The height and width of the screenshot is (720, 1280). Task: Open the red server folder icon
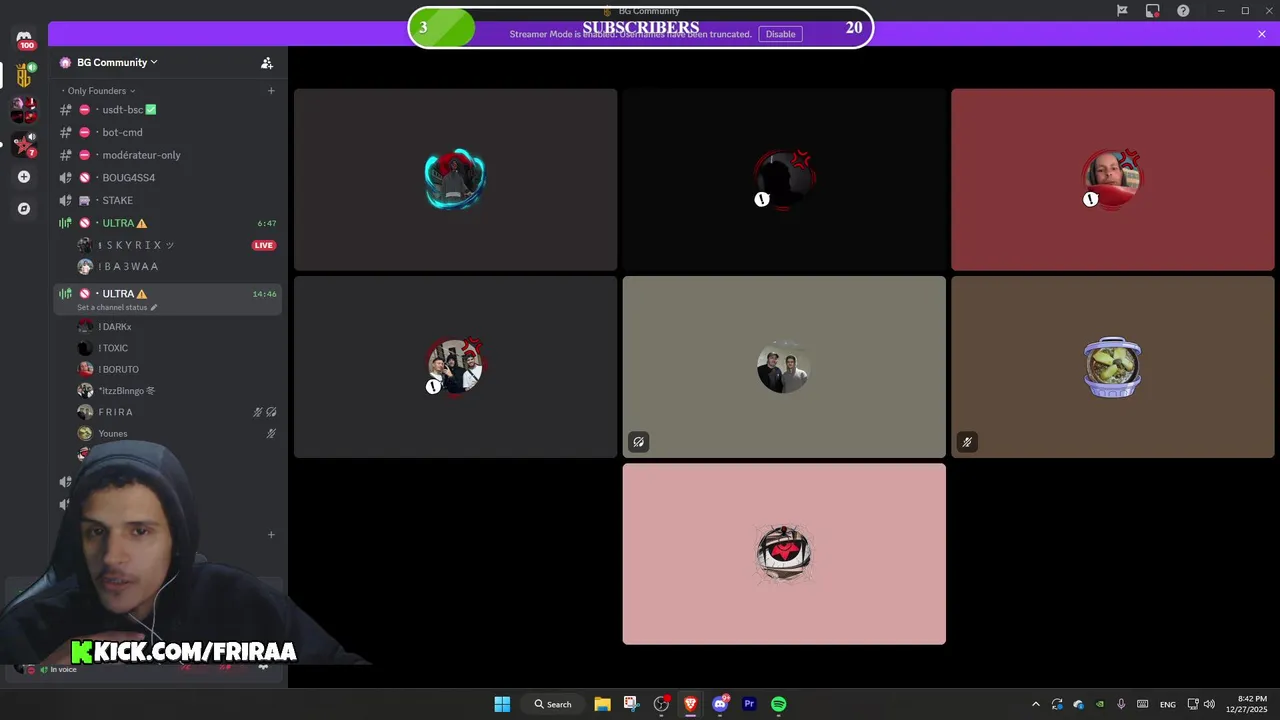[24, 110]
